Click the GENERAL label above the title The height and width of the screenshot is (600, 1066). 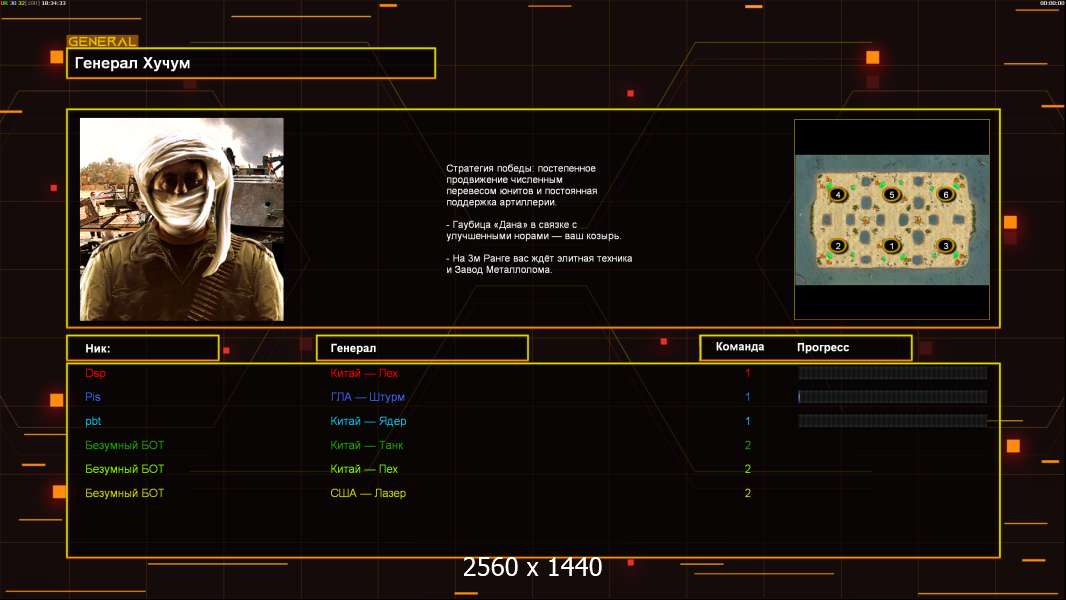click(103, 41)
